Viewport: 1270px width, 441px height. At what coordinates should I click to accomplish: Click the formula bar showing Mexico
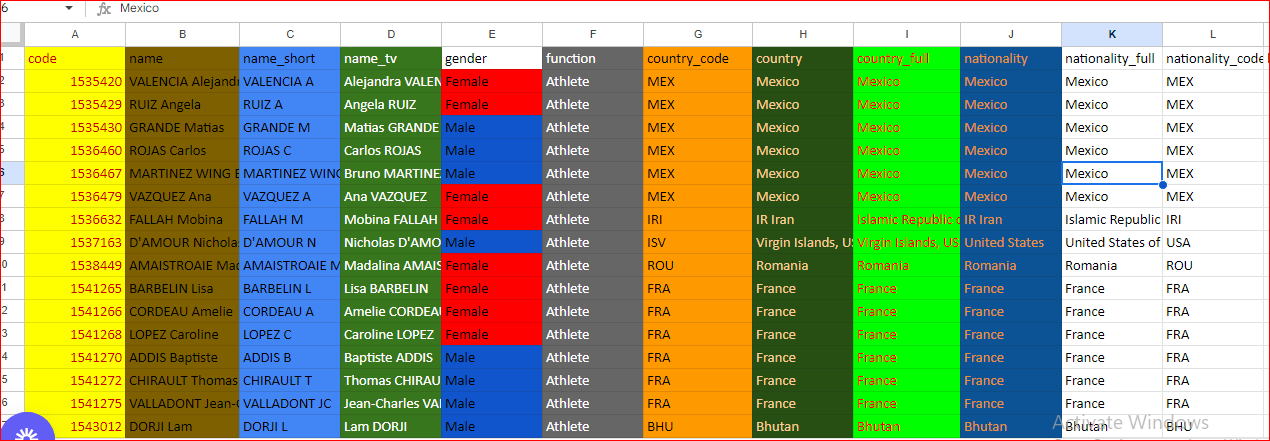tap(690, 8)
